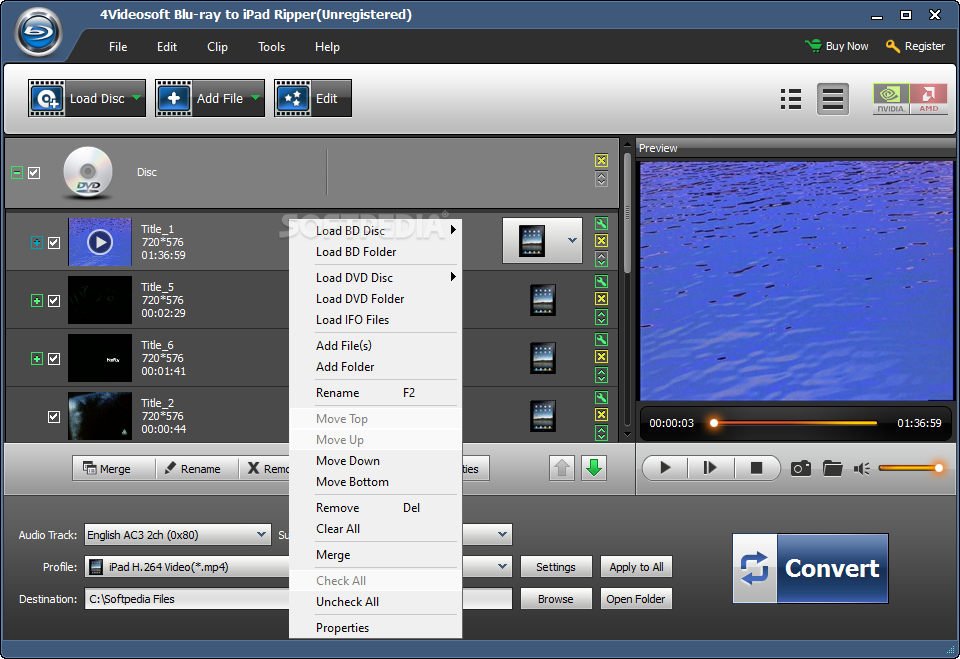The height and width of the screenshot is (659, 960).
Task: Delete Title_5 using its yellow X icon
Action: pyautogui.click(x=601, y=298)
